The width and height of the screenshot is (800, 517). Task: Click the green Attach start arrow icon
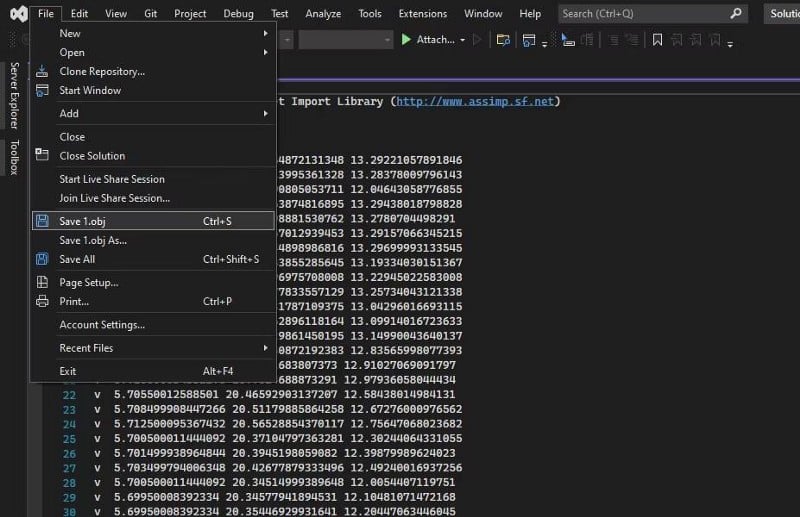406,40
